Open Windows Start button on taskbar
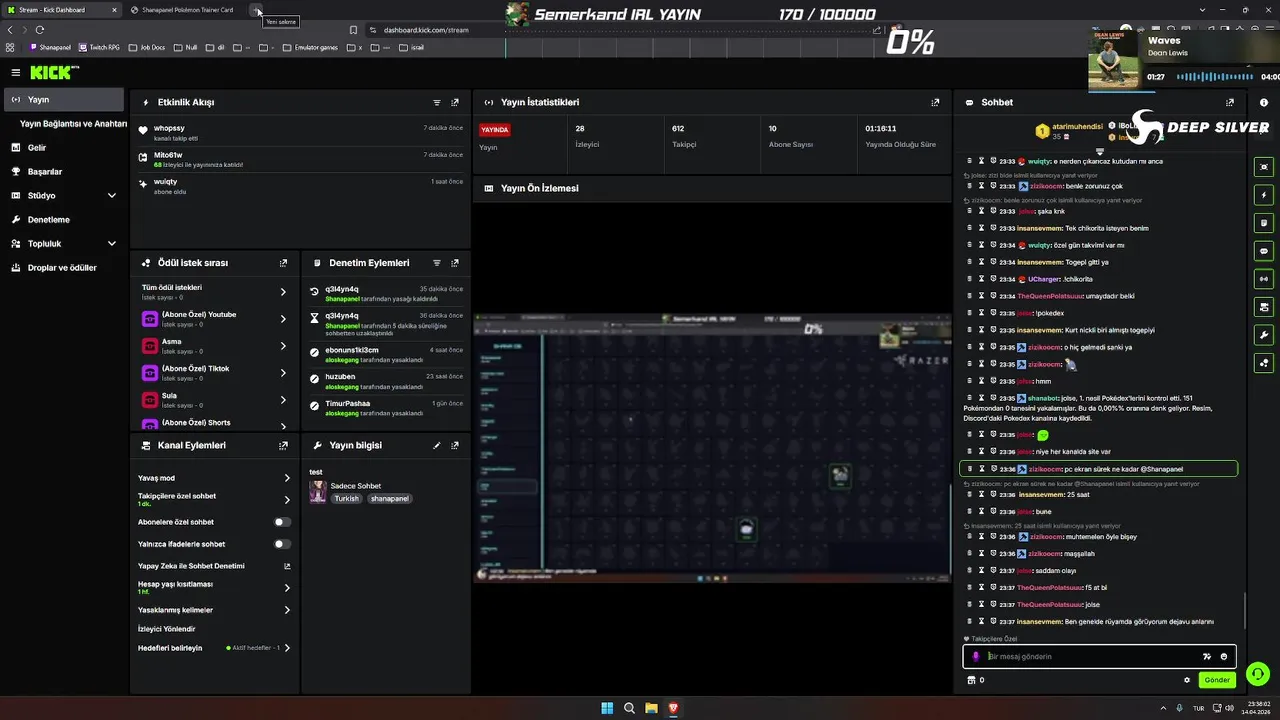This screenshot has height=720, width=1280. point(607,708)
